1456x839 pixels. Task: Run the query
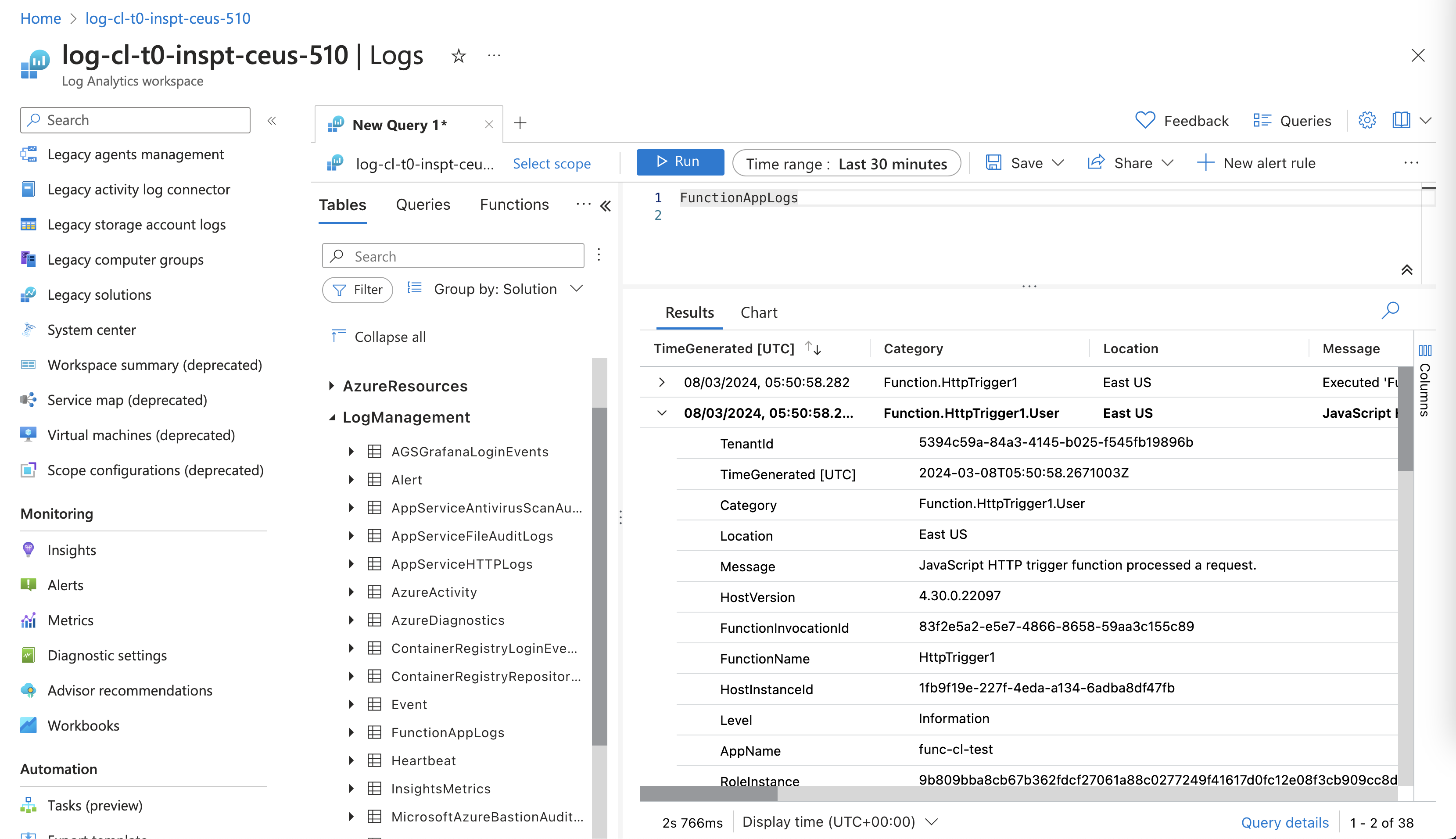tap(680, 162)
